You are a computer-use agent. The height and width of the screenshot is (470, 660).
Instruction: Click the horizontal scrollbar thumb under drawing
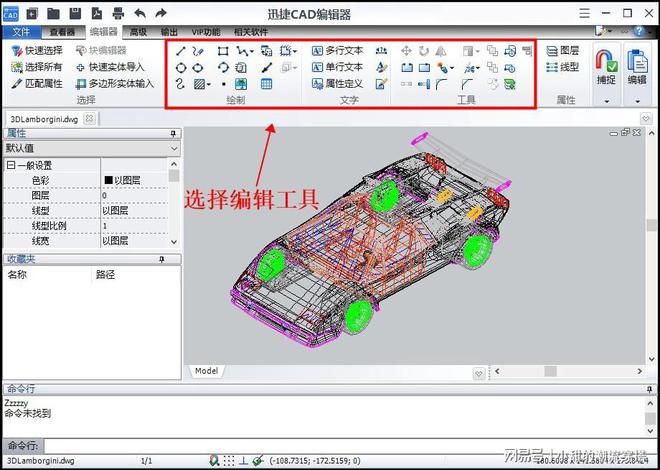[550, 371]
